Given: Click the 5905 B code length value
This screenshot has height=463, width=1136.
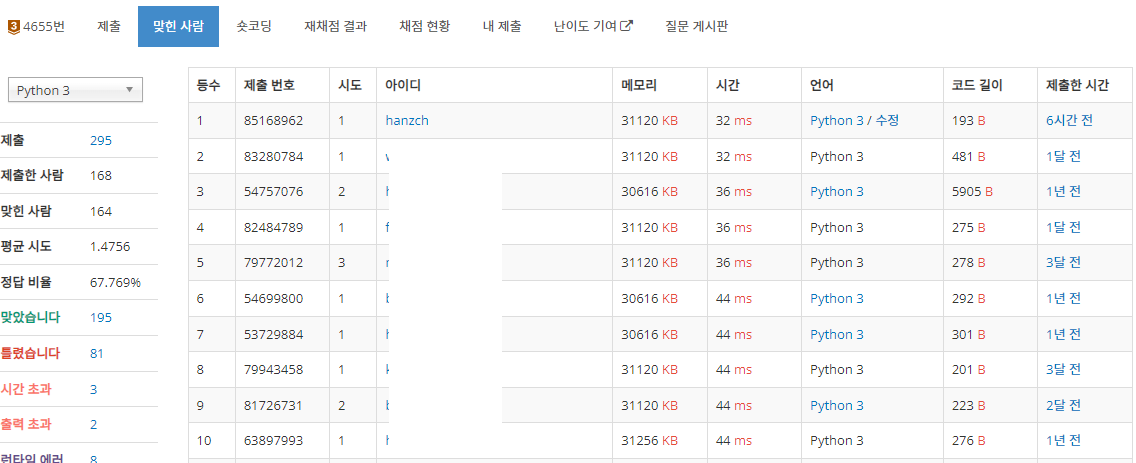Looking at the screenshot, I should (972, 192).
